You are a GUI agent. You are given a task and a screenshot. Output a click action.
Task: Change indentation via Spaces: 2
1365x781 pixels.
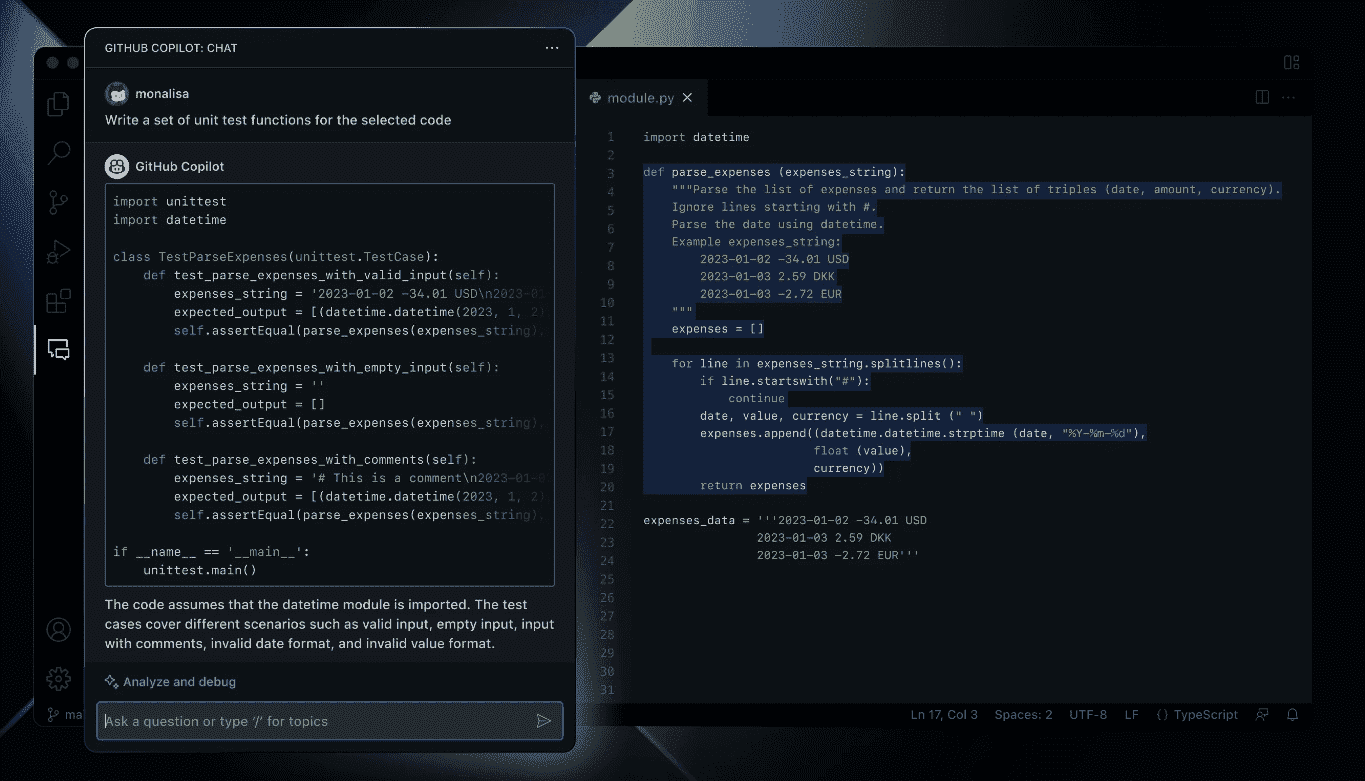[x=1023, y=715]
